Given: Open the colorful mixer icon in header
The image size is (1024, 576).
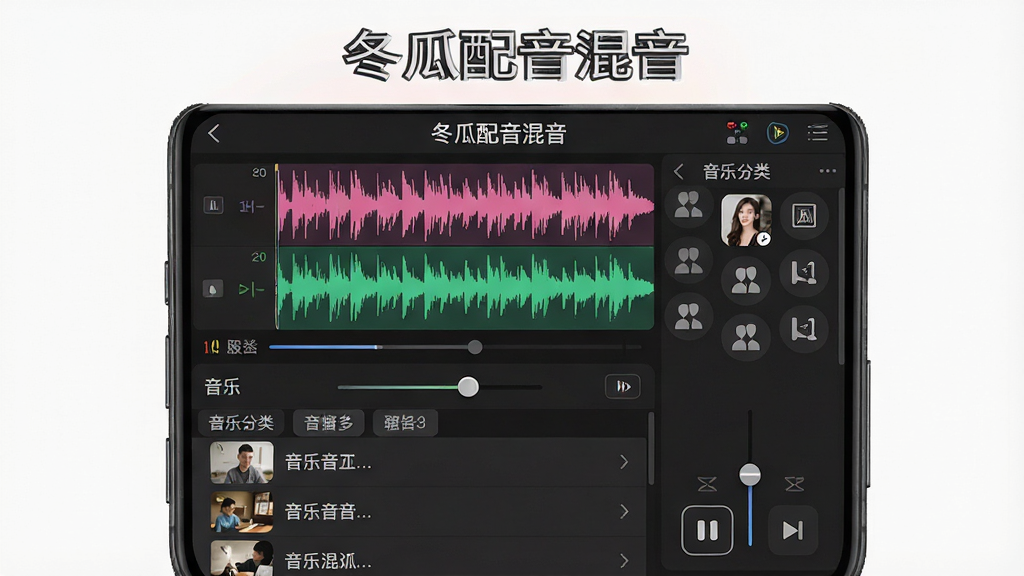Looking at the screenshot, I should [737, 133].
